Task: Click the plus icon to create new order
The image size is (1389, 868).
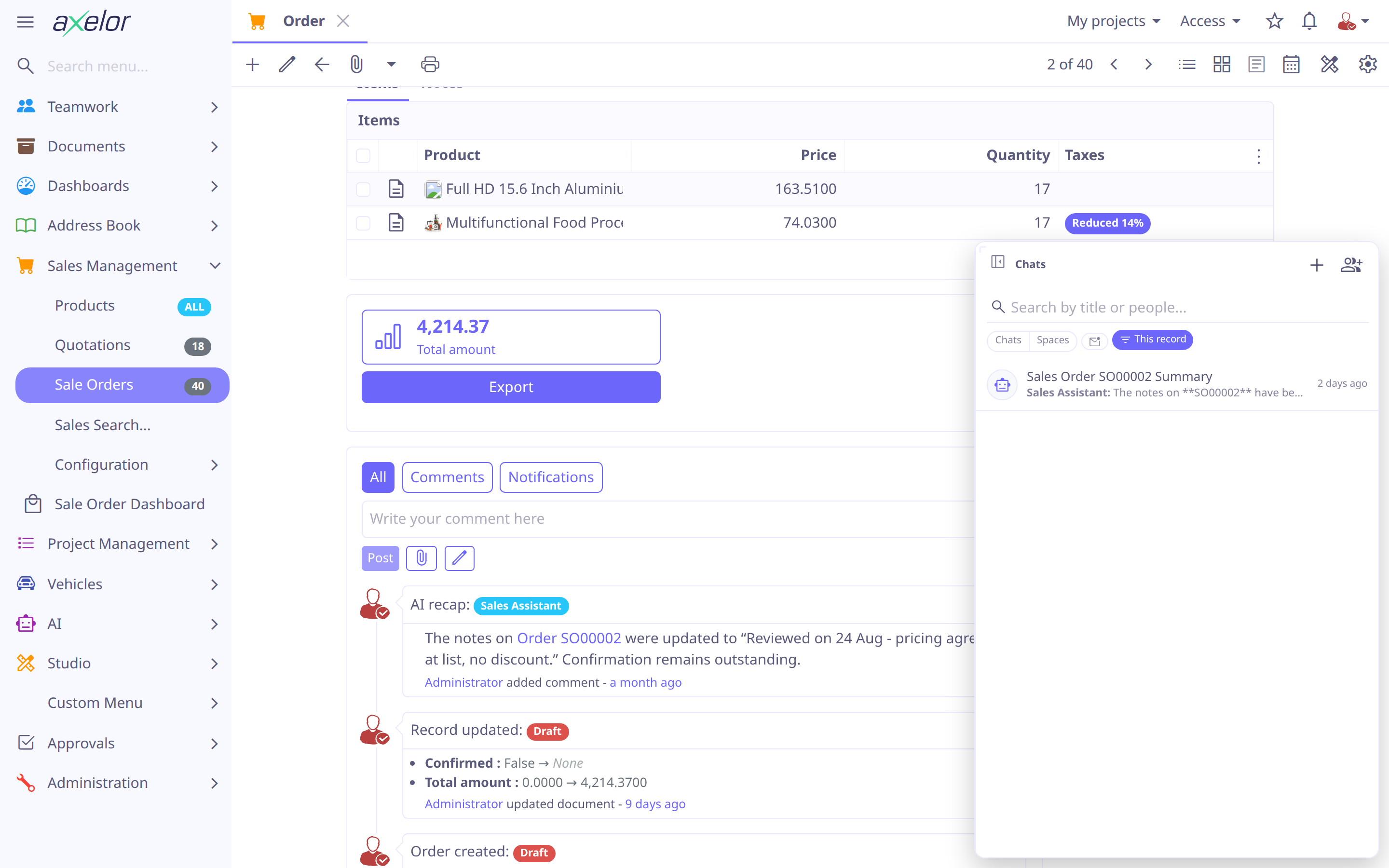Action: click(x=253, y=64)
